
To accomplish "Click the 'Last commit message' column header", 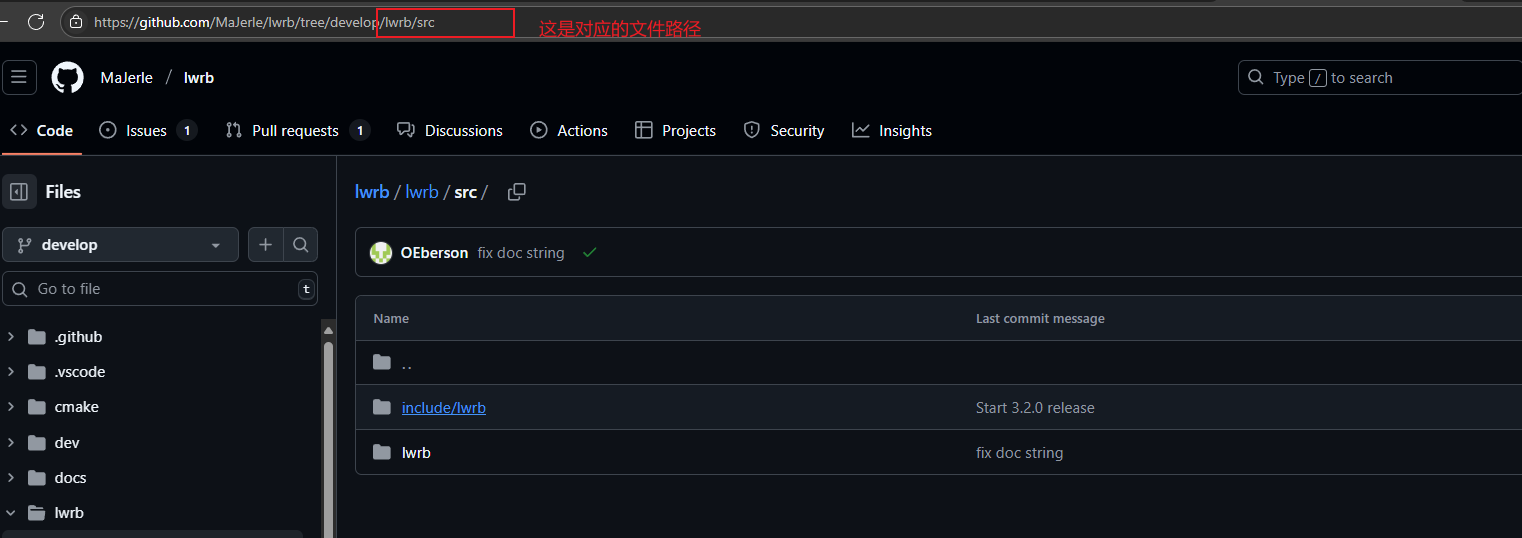I will pos(1040,318).
